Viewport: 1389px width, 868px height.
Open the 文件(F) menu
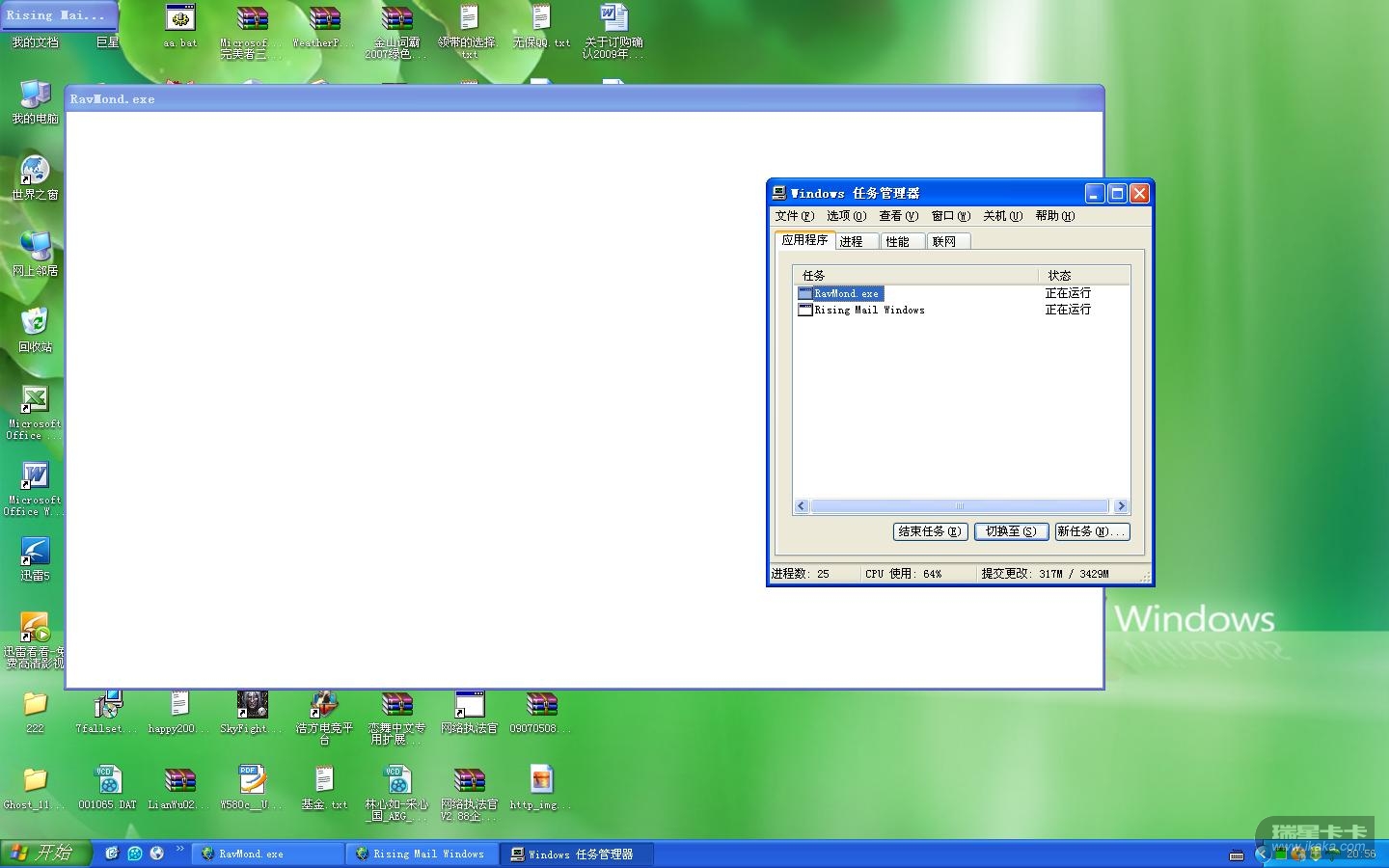[x=794, y=216]
